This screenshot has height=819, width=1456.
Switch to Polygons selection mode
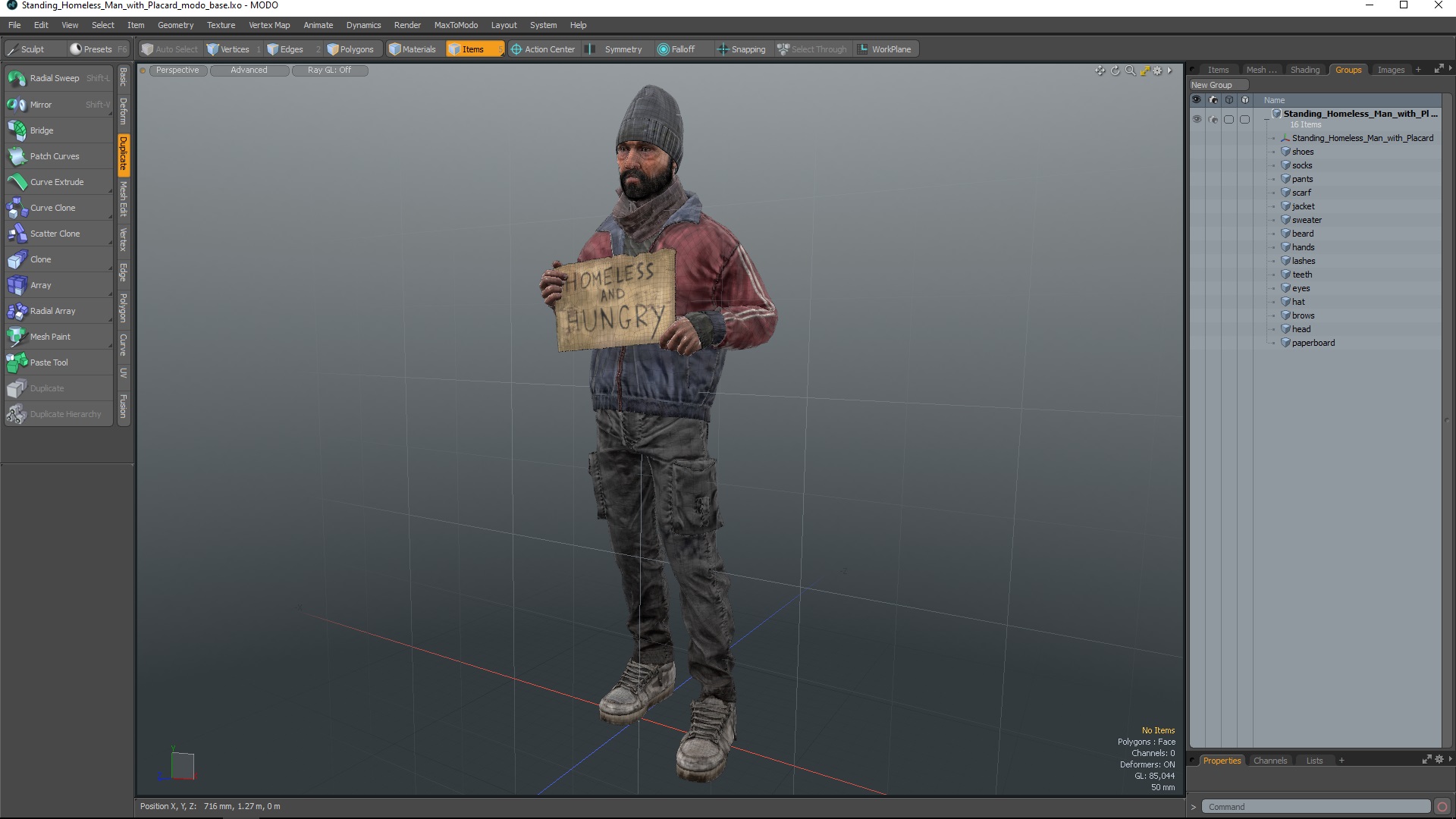click(x=353, y=49)
